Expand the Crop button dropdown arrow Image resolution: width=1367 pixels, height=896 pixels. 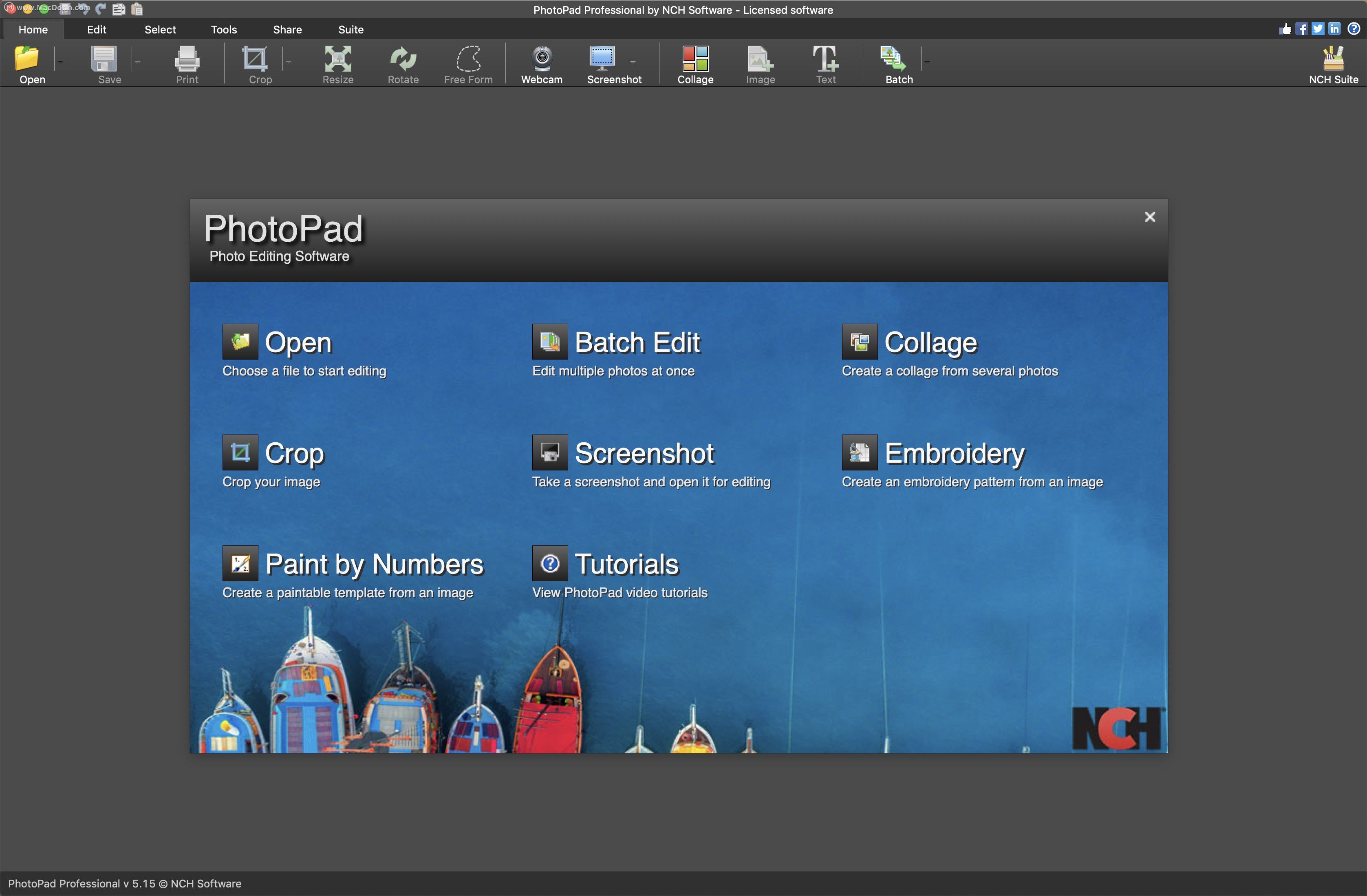pos(288,62)
